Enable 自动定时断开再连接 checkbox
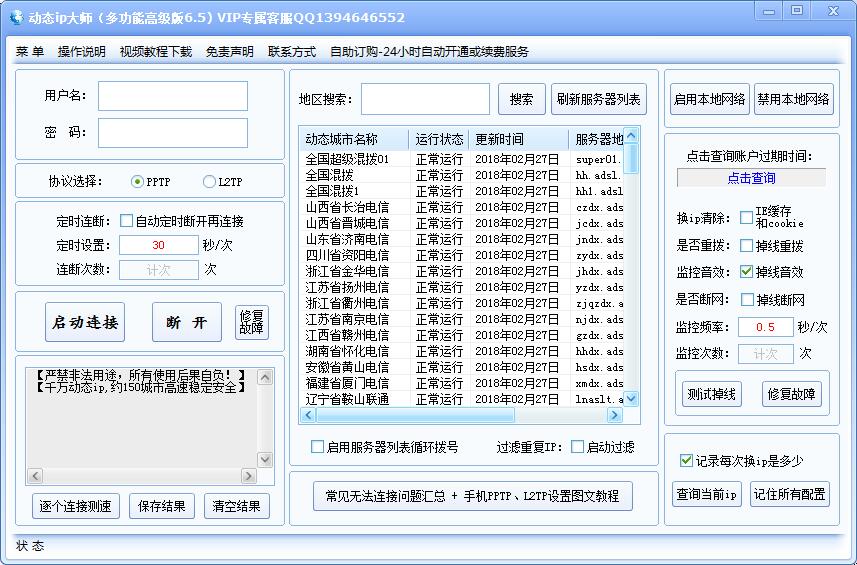 [x=126, y=221]
